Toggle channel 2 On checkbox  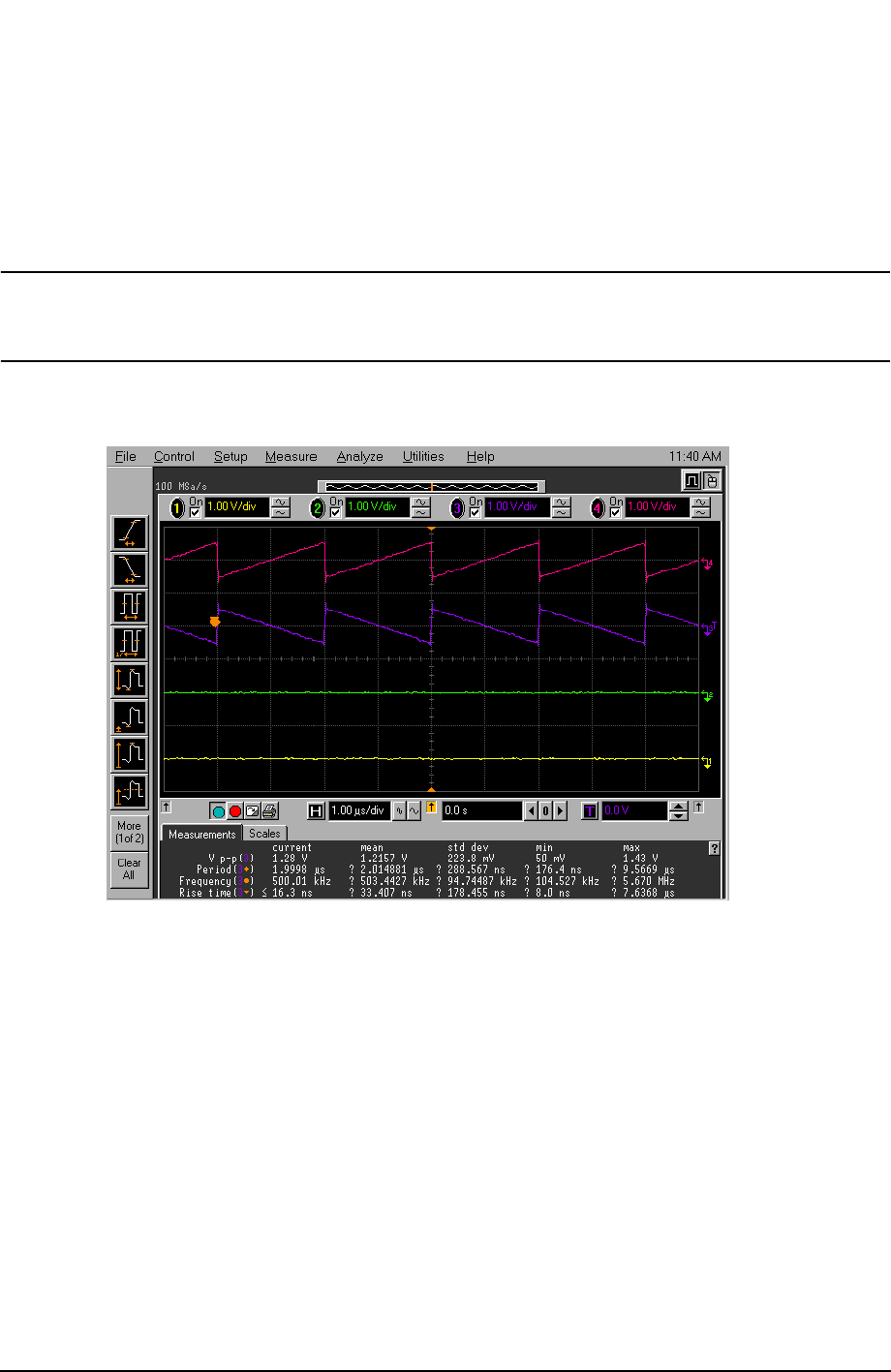[335, 512]
